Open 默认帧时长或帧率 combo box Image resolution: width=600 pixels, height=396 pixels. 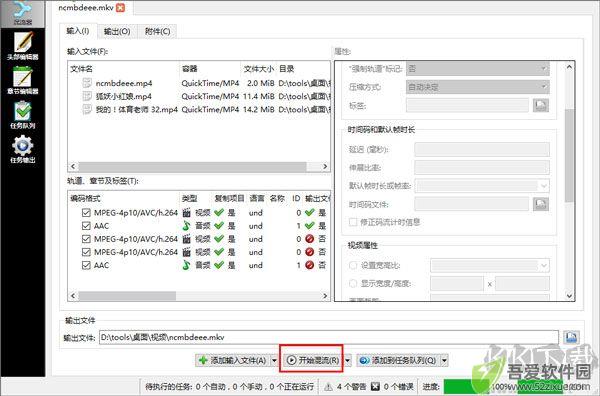[x=482, y=186]
